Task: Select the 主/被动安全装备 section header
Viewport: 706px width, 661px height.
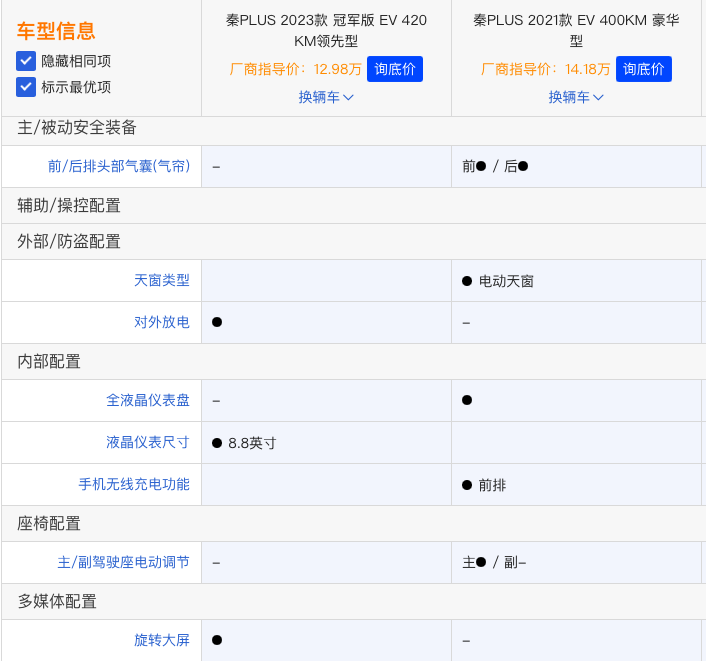Action: (x=77, y=127)
